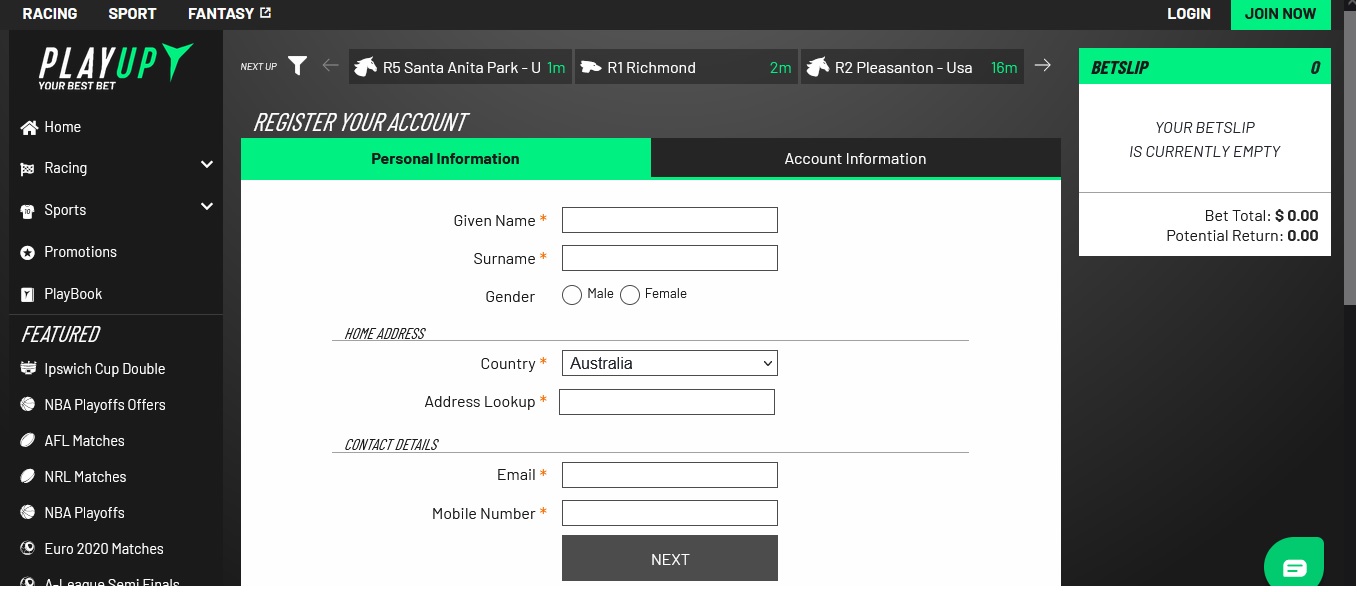The height and width of the screenshot is (592, 1357).
Task: Click the Next Up filter funnel icon
Action: pyautogui.click(x=297, y=66)
